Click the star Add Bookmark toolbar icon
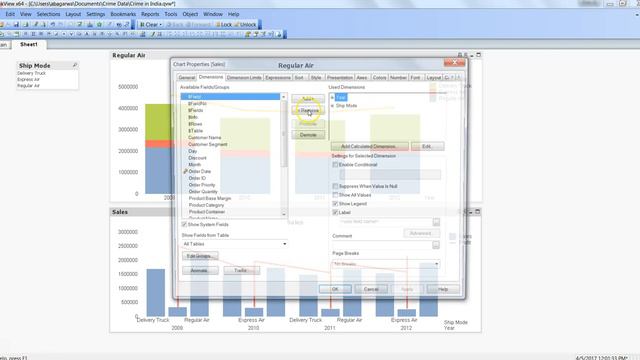This screenshot has height=360, width=640. click(99, 25)
